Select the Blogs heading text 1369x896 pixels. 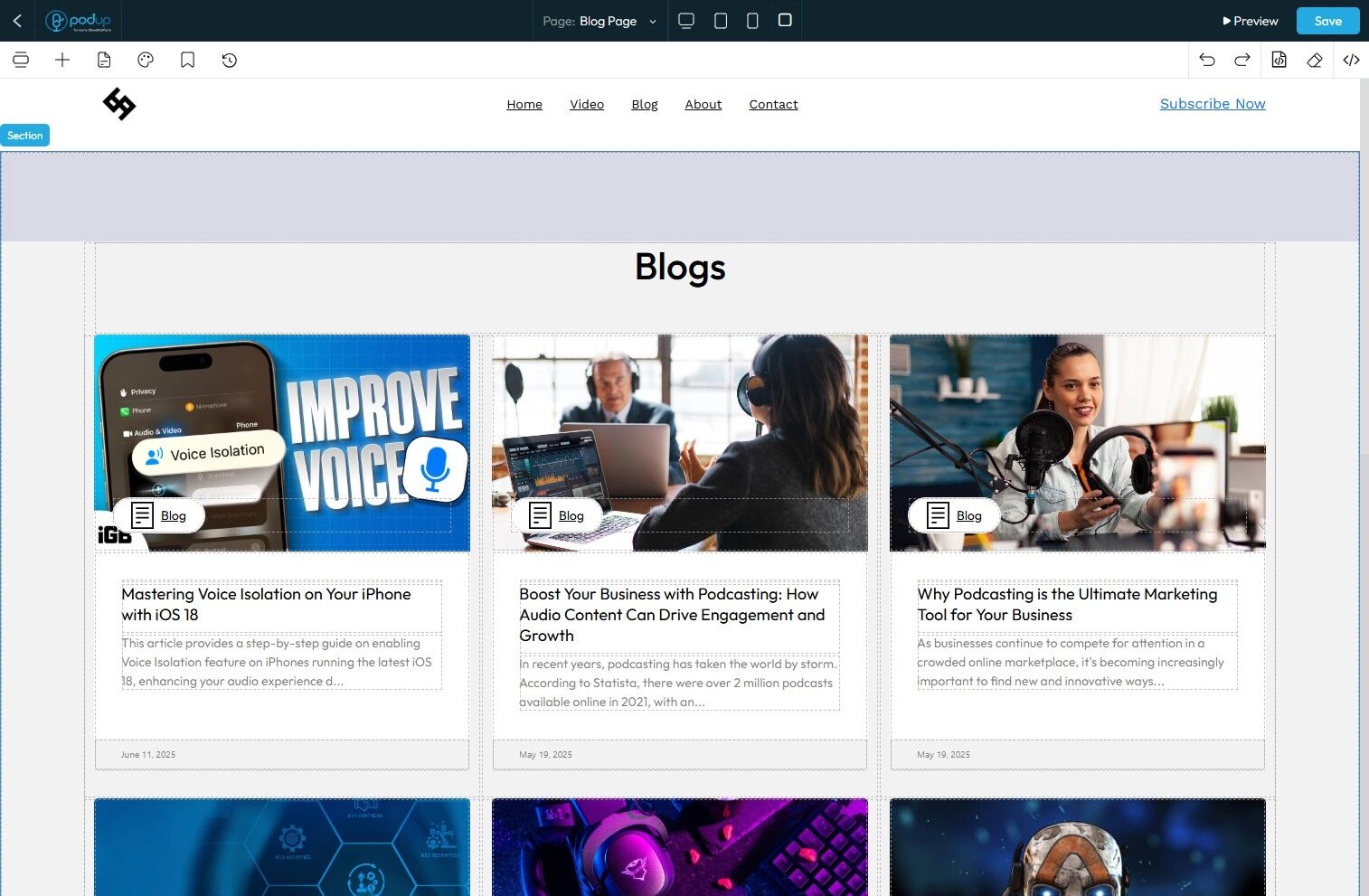(680, 267)
